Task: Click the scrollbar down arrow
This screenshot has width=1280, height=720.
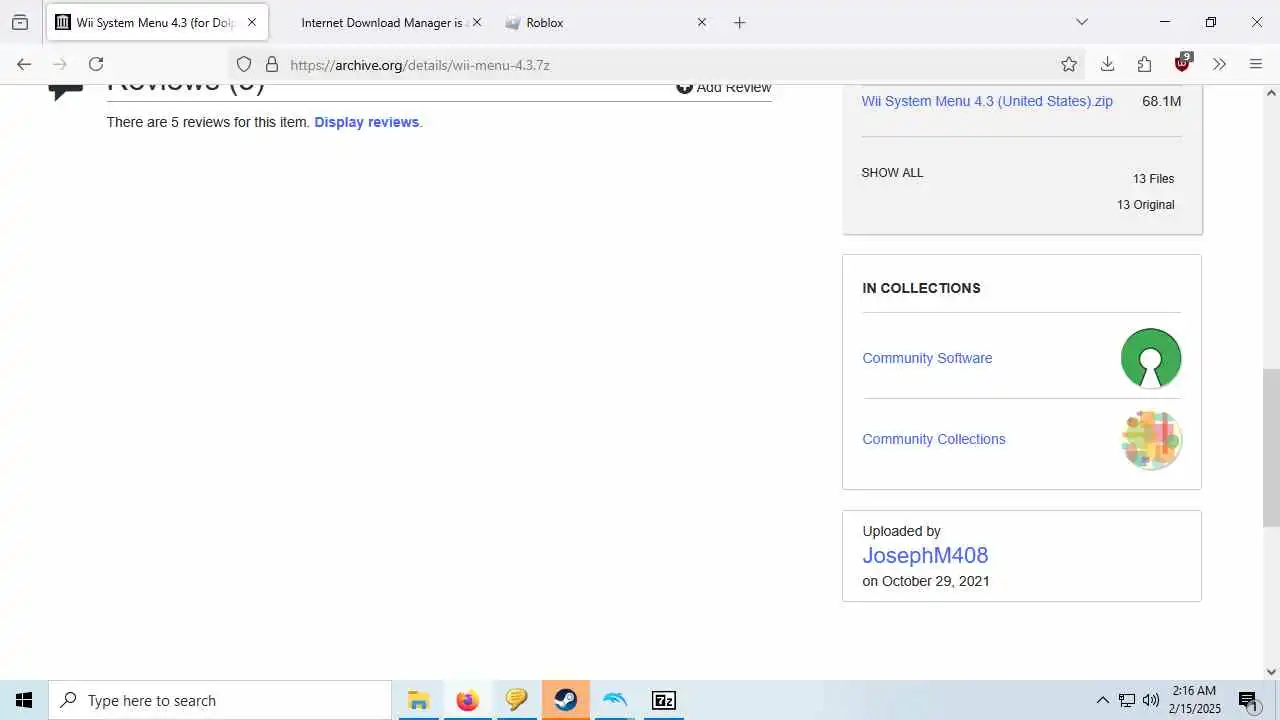Action: 1271,672
